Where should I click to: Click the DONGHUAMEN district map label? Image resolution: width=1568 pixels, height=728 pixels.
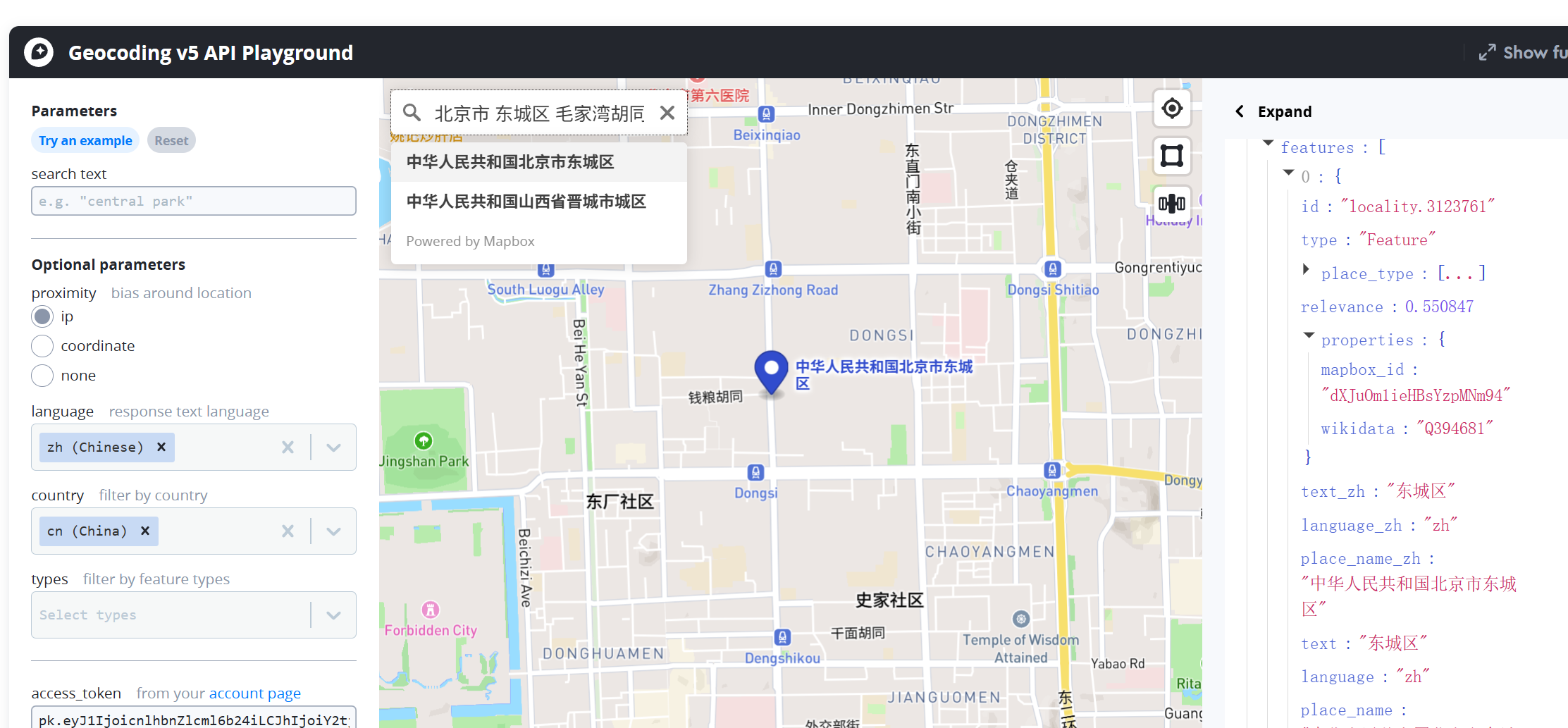click(603, 654)
